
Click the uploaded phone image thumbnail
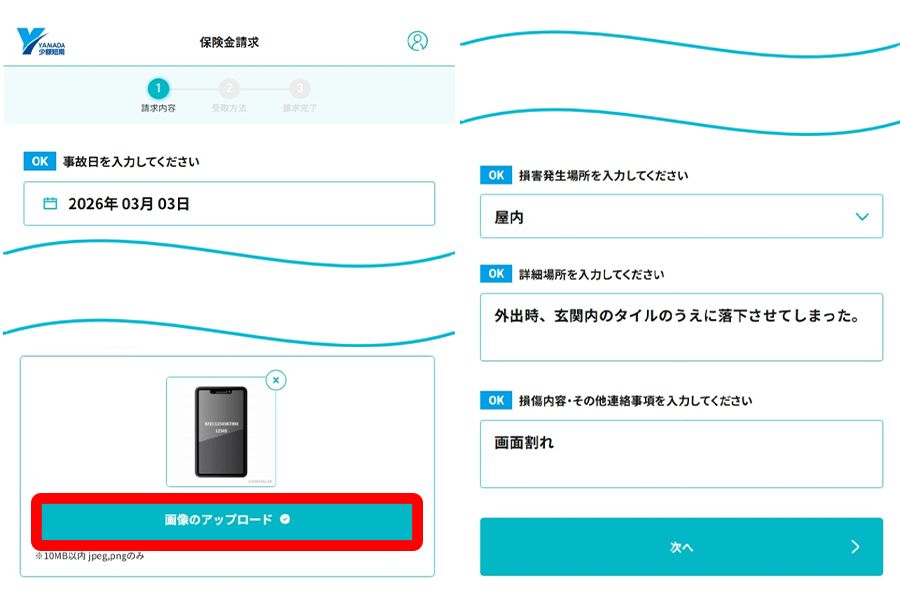[x=223, y=432]
